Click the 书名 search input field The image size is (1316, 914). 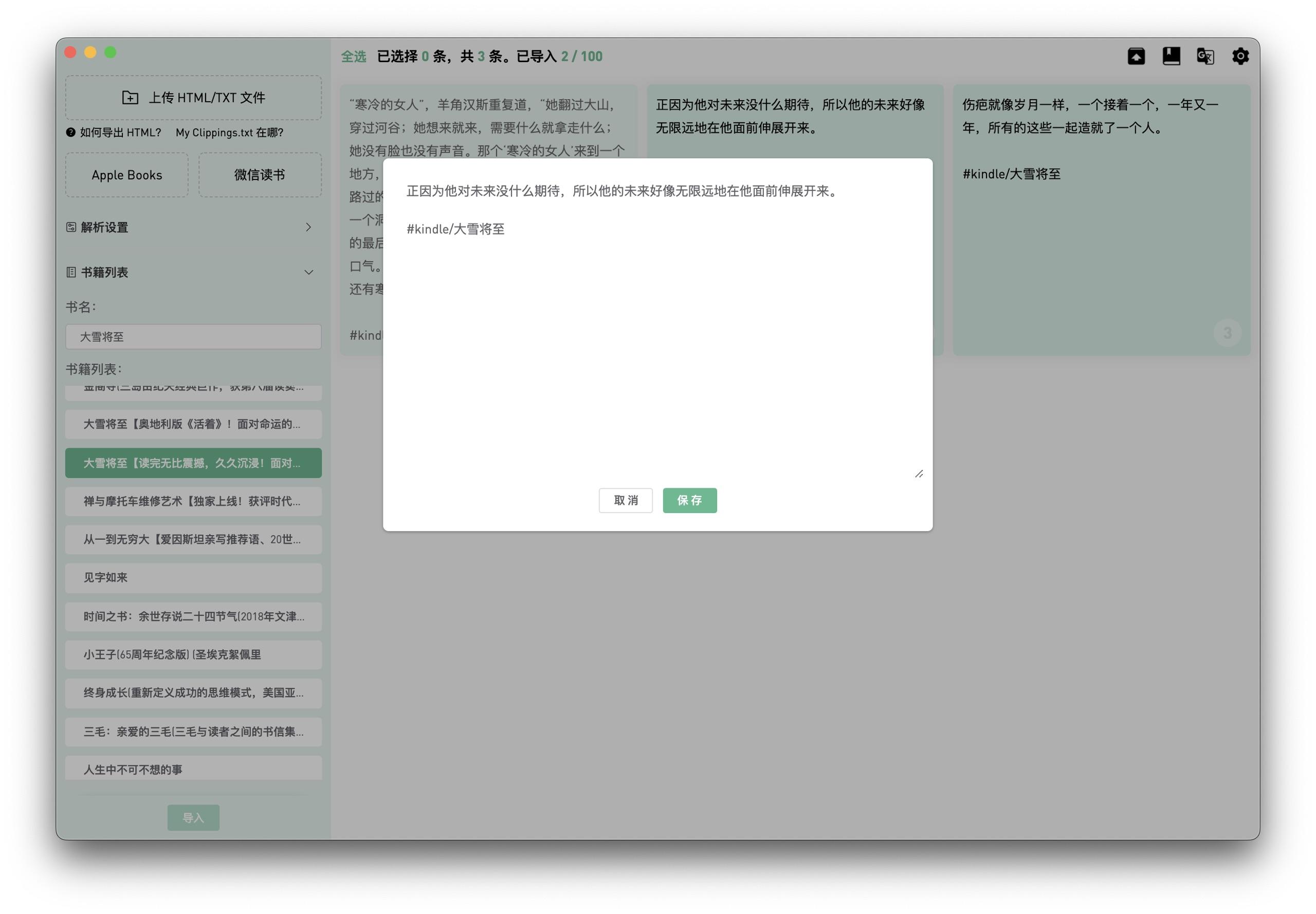[x=193, y=337]
